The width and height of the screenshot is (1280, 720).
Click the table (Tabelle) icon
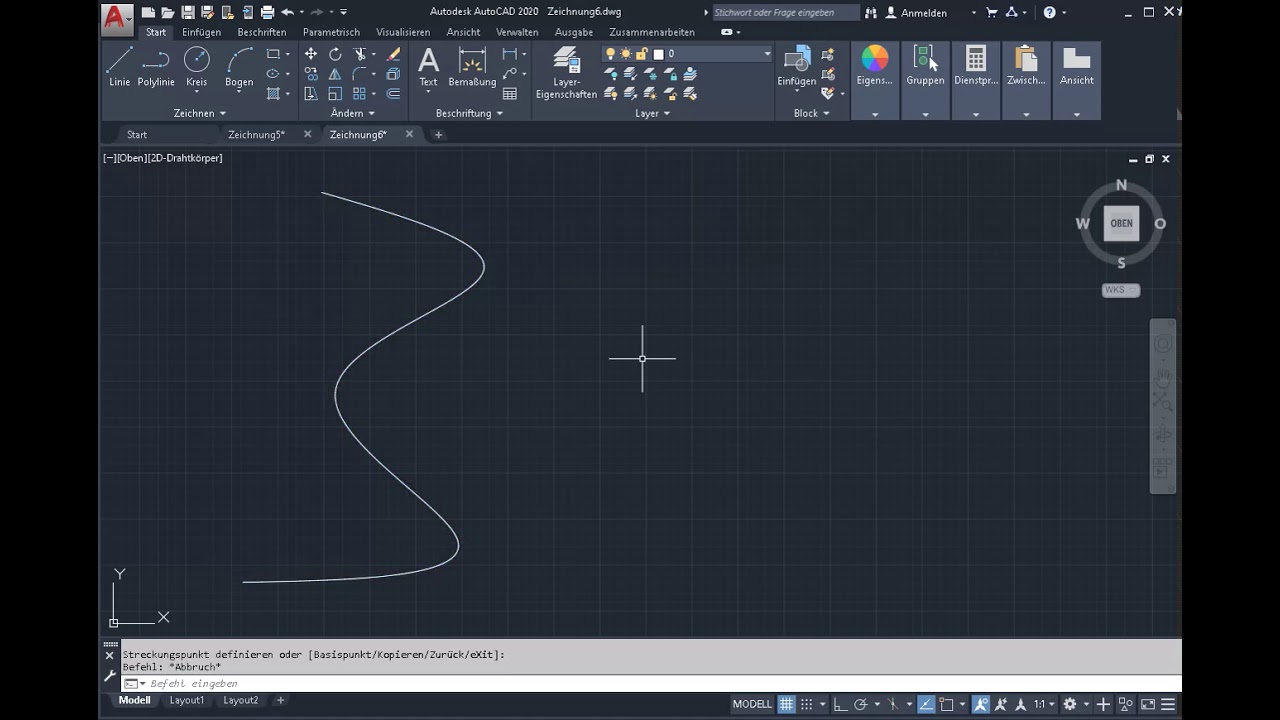point(510,94)
